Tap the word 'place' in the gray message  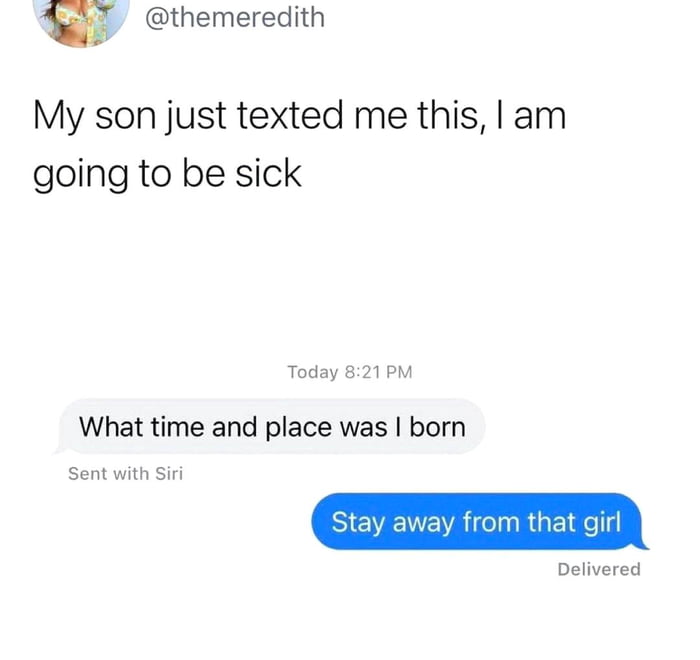[x=299, y=428]
